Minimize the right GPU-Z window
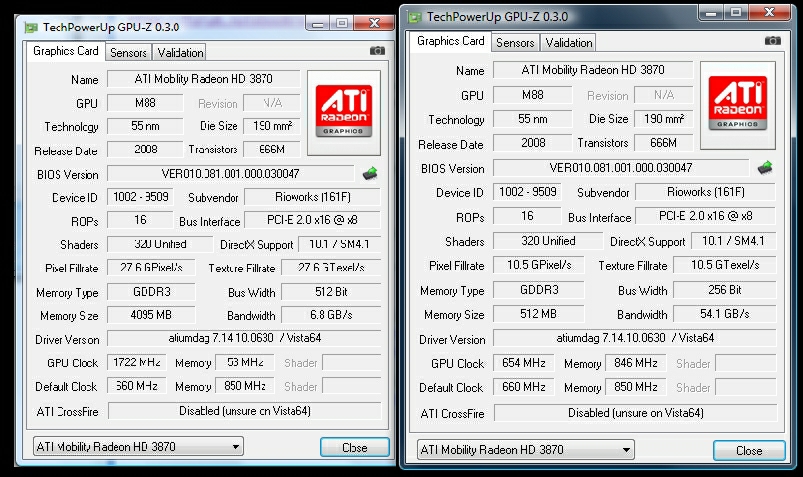Screen dimensions: 803x477 [x=711, y=12]
